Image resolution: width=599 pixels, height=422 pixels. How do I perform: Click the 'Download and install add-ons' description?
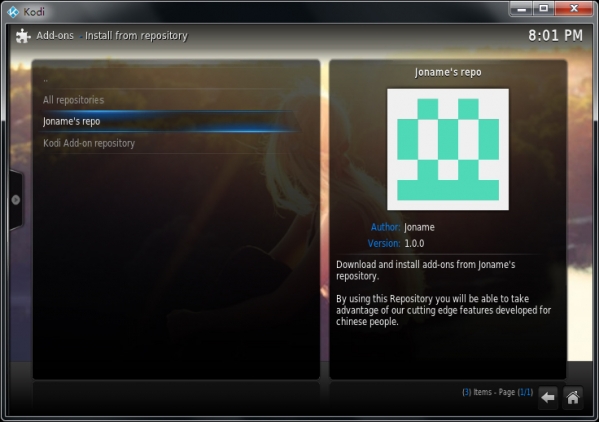tap(426, 270)
